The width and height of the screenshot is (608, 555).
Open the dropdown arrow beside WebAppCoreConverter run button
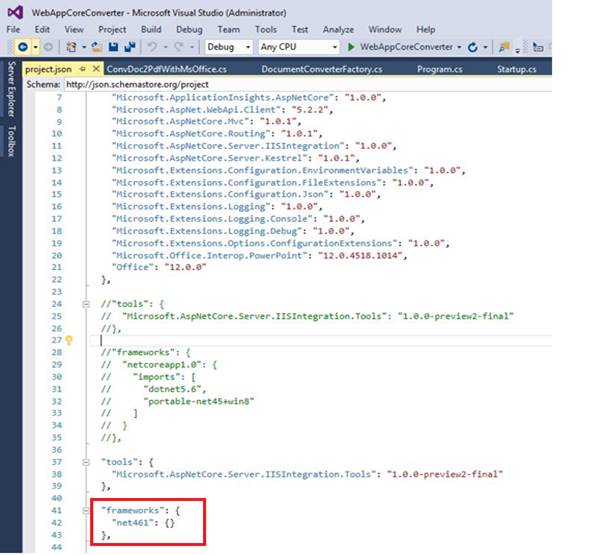[x=459, y=47]
